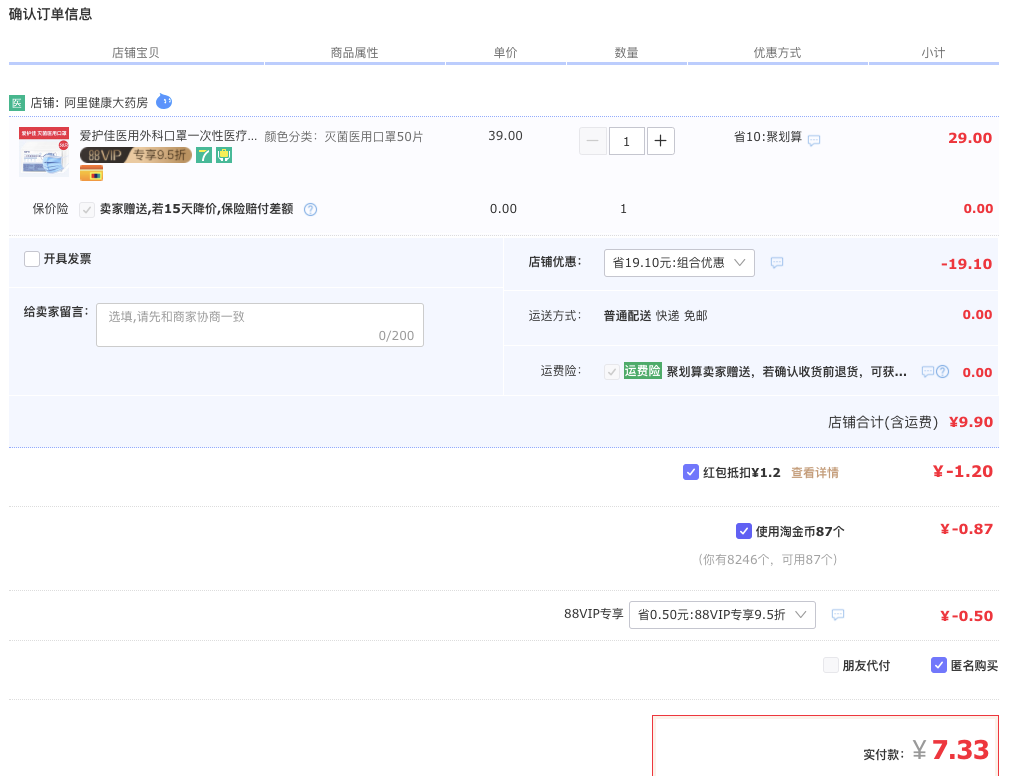Click the 你有8246个，可用87个 coin note
The height and width of the screenshot is (776, 1011).
pyautogui.click(x=768, y=559)
